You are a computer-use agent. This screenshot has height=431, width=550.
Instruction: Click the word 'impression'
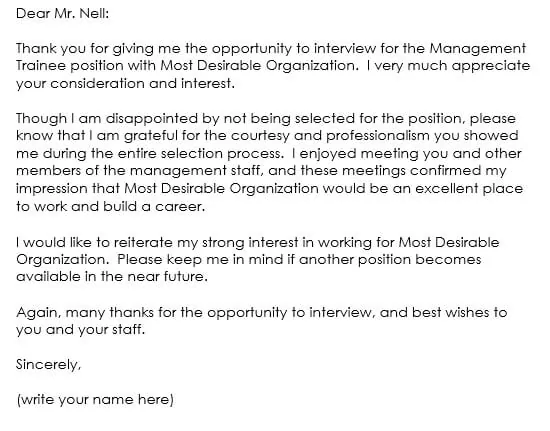coord(52,189)
